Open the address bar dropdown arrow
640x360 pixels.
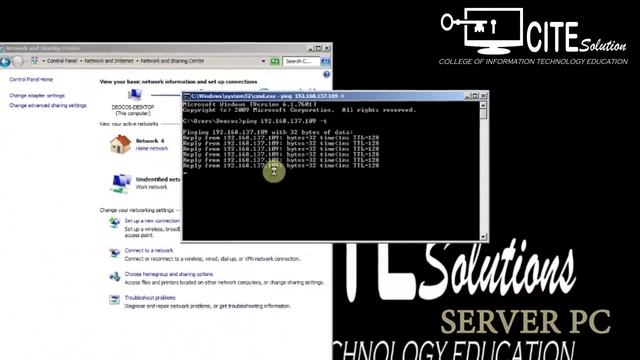click(x=263, y=61)
